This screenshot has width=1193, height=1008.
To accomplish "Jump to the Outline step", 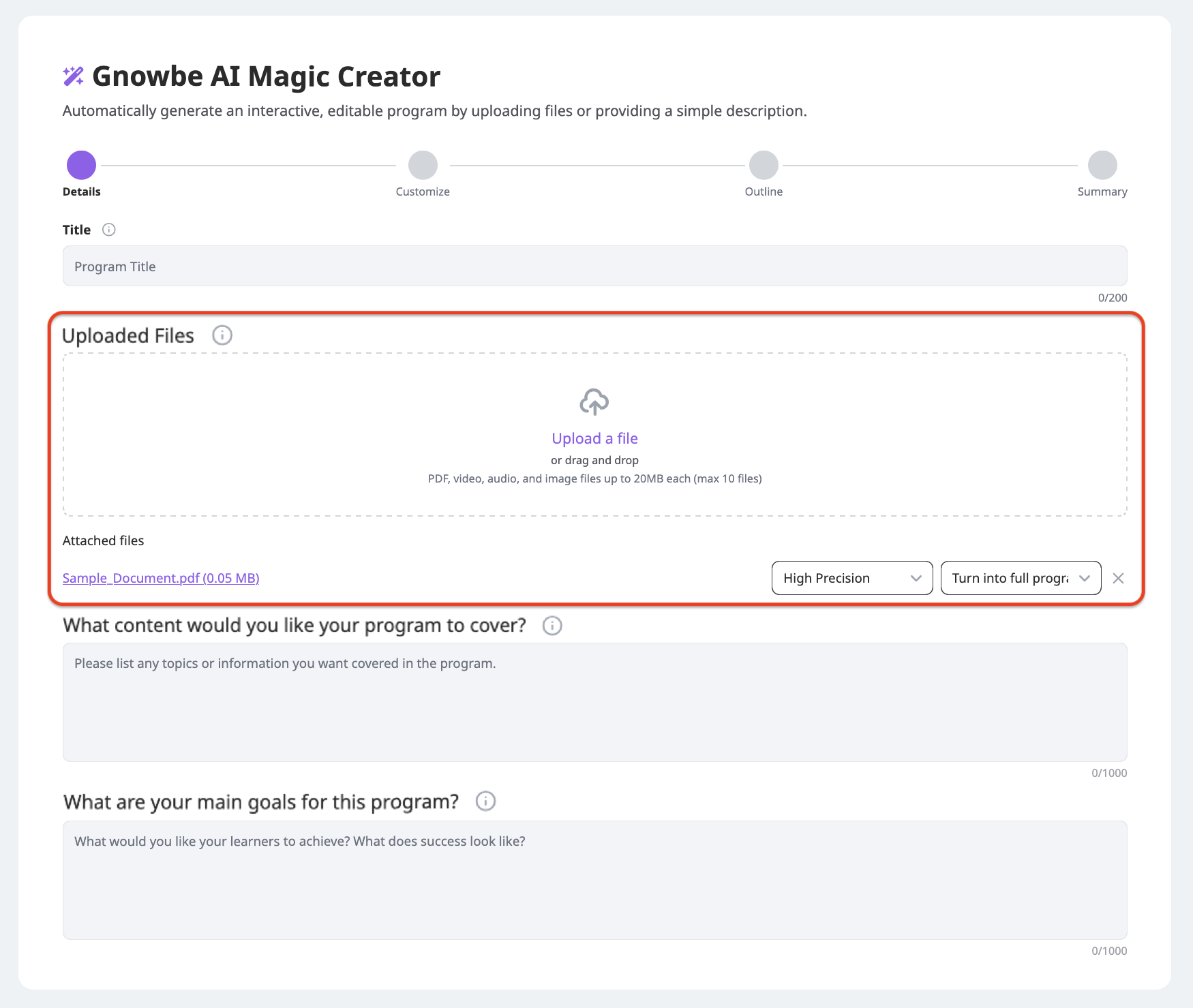I will tap(764, 165).
